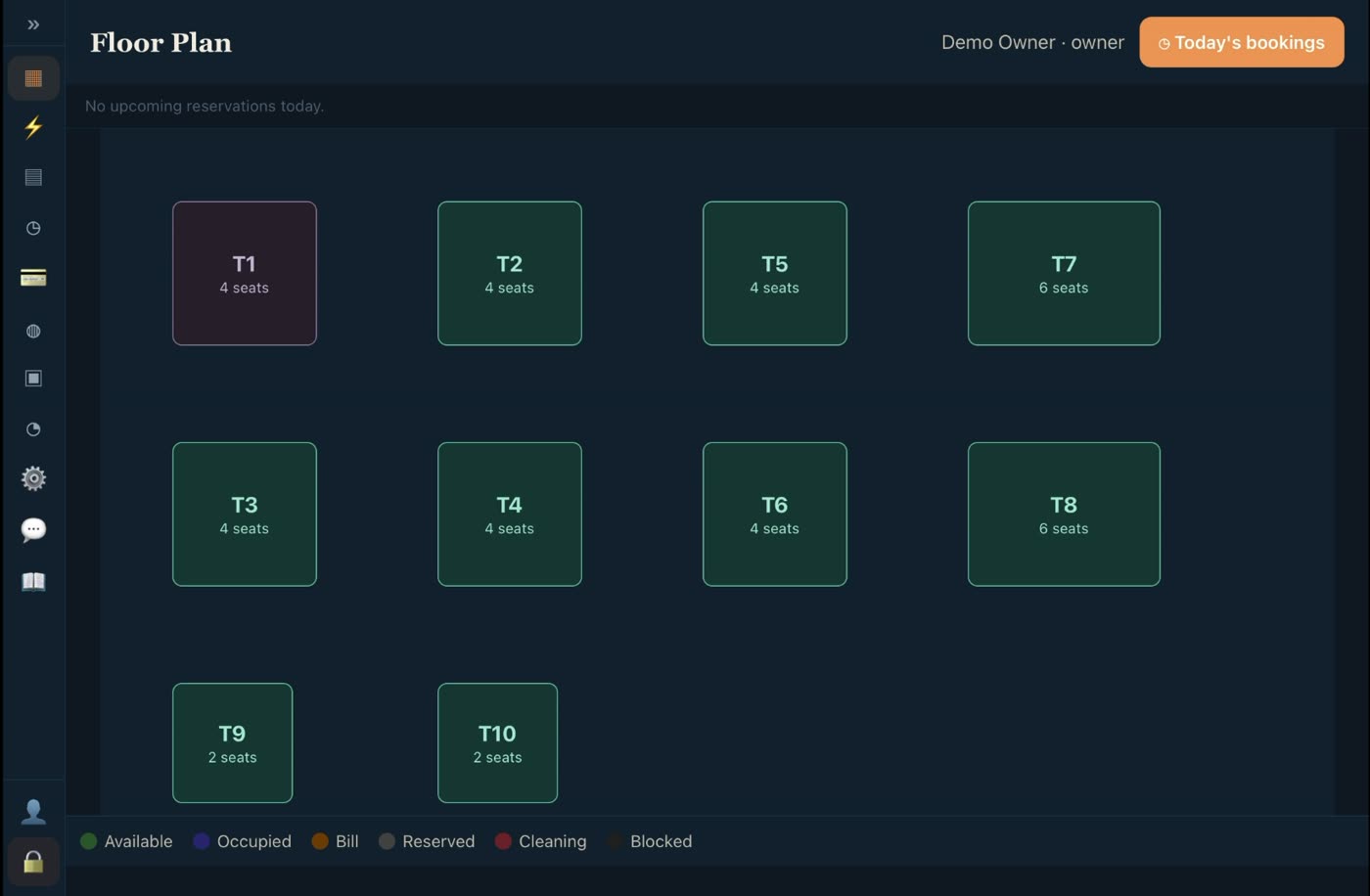Select table T1 on the floor plan
Image resolution: width=1370 pixels, height=896 pixels.
[245, 273]
